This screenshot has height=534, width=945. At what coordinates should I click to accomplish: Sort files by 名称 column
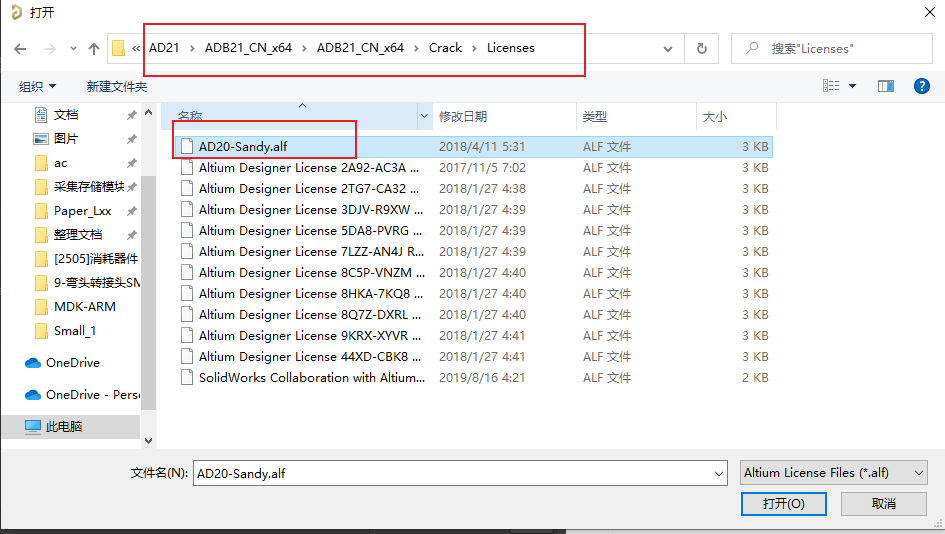(190, 116)
